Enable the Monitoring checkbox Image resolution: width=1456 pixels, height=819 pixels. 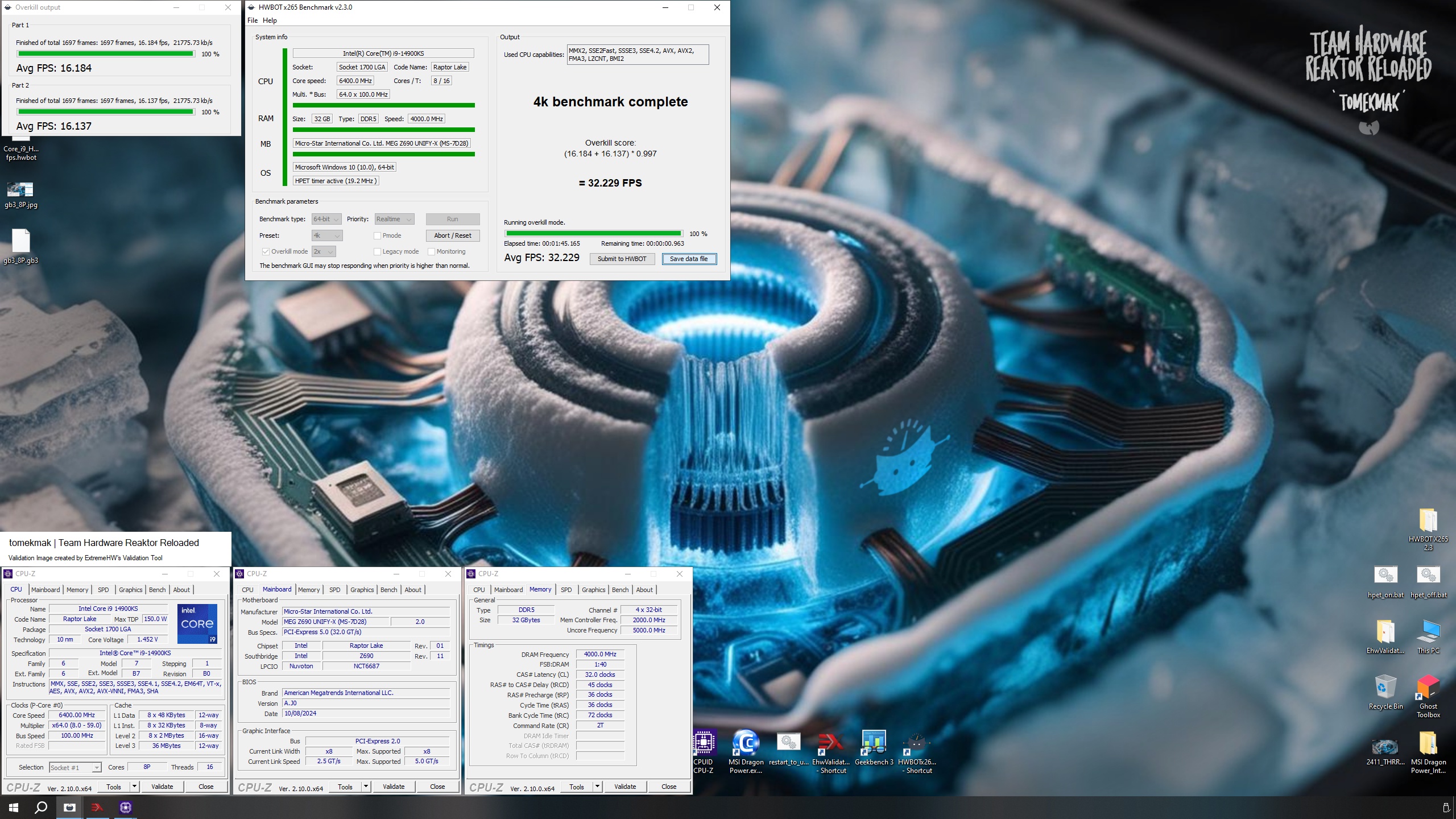pyautogui.click(x=431, y=251)
